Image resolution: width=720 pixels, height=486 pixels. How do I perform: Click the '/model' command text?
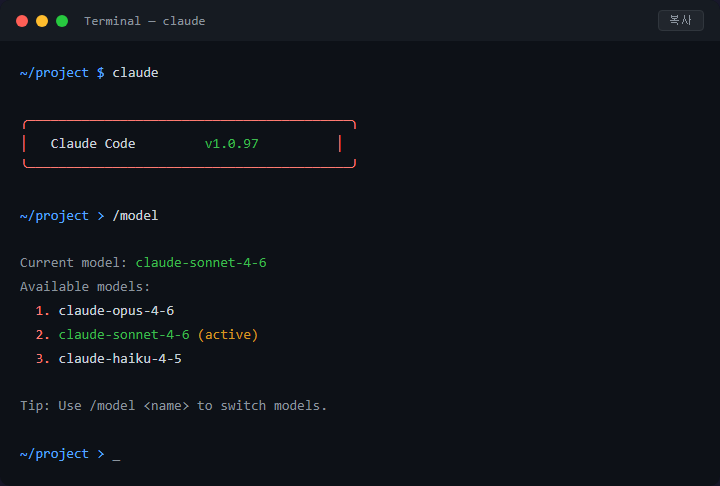click(x=135, y=215)
